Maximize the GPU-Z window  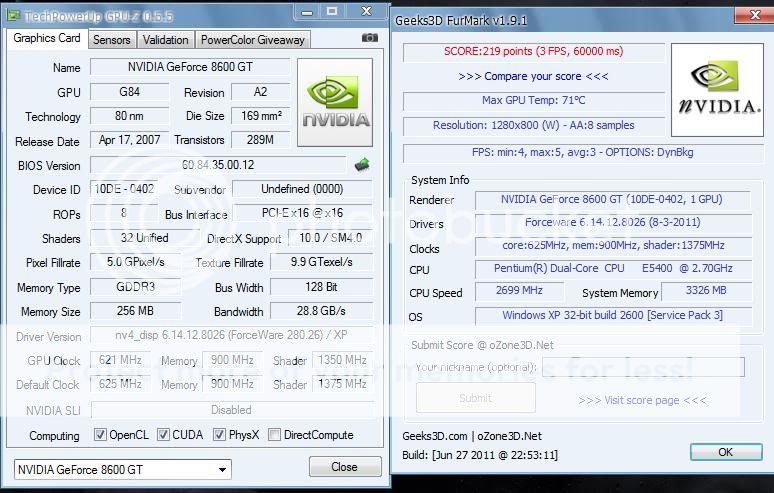pos(332,12)
